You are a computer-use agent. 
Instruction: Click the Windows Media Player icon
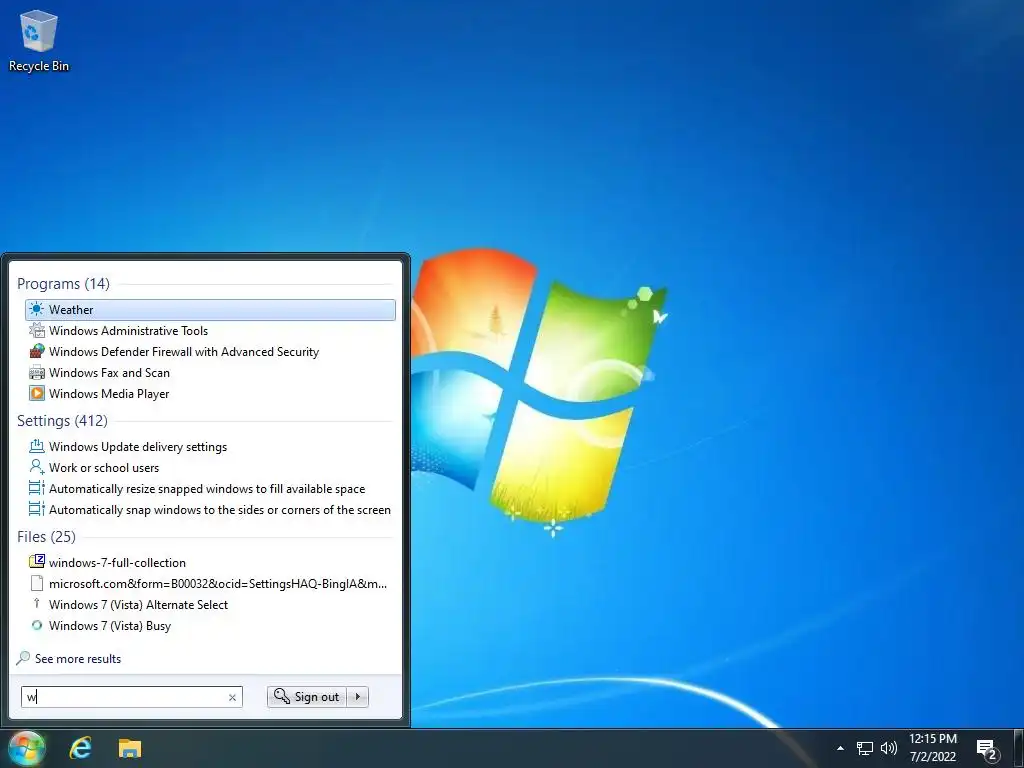[37, 393]
